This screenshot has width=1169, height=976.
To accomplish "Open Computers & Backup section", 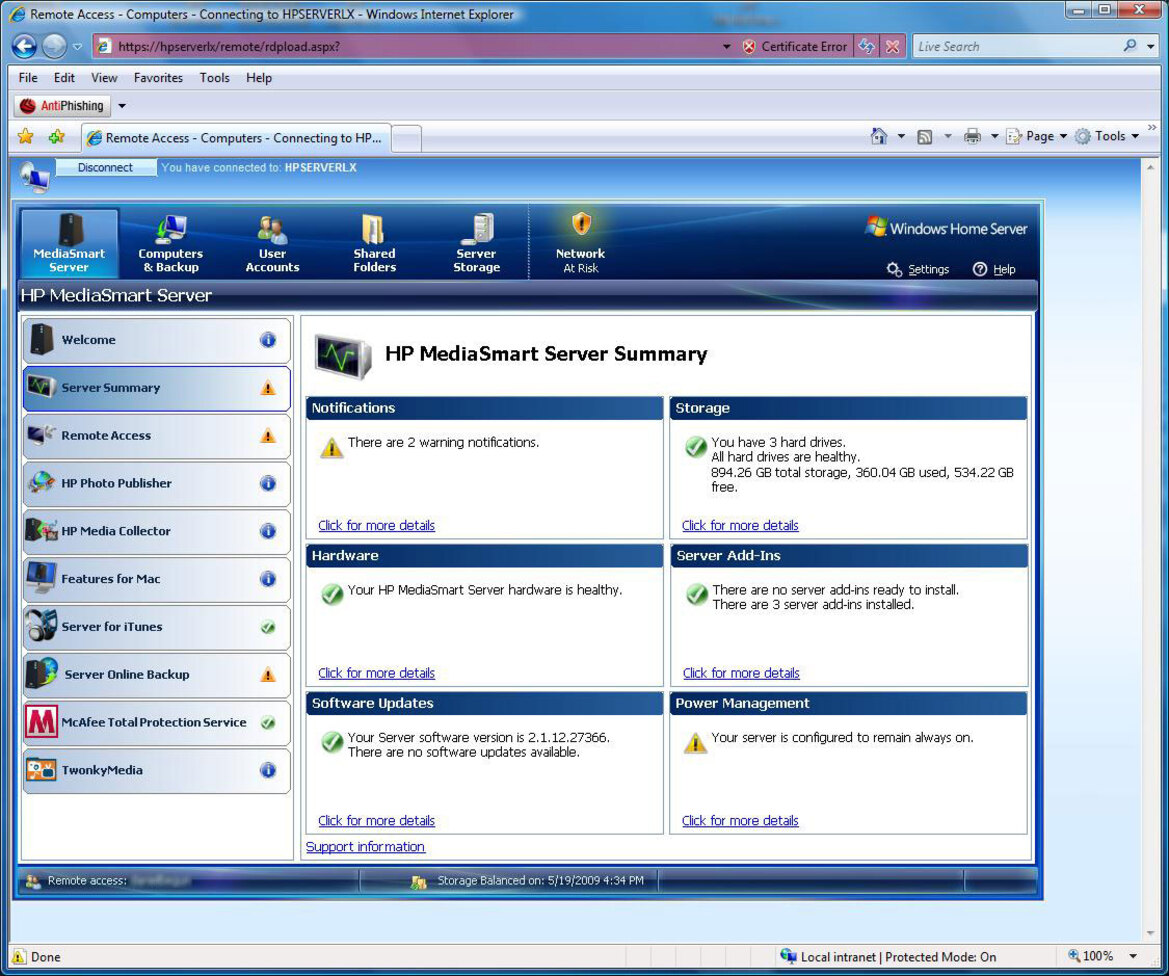I will (x=171, y=242).
